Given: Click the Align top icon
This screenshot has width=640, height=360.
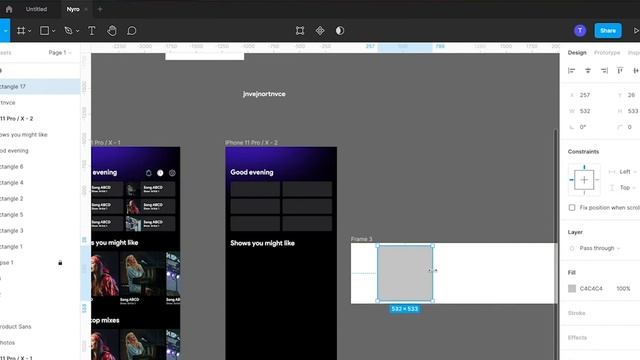Looking at the screenshot, I should pyautogui.click(x=620, y=71).
